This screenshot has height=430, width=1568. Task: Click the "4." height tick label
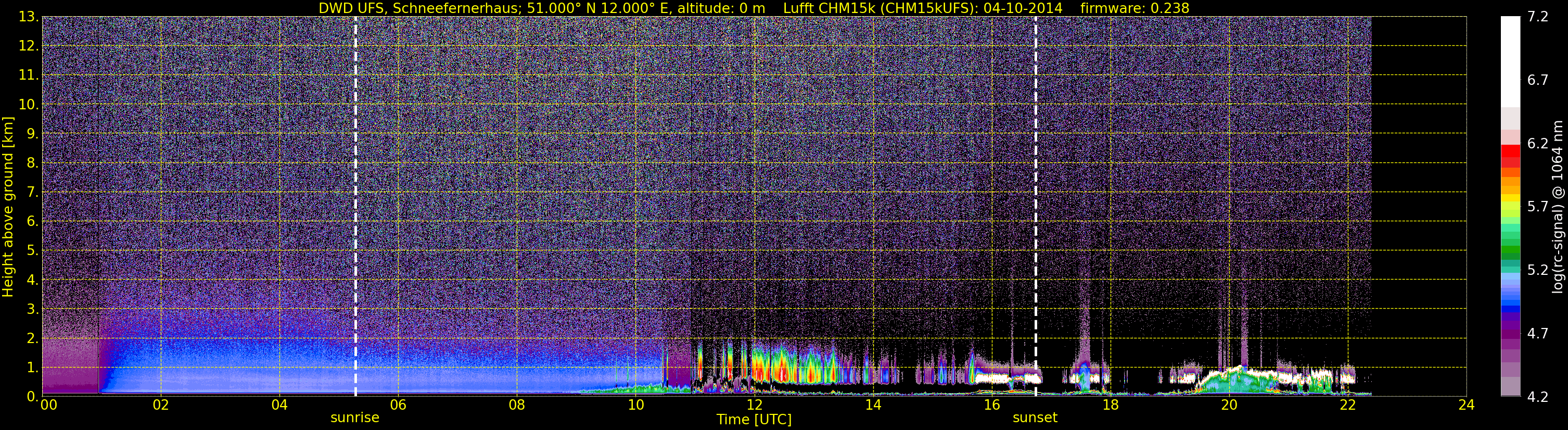coord(32,280)
